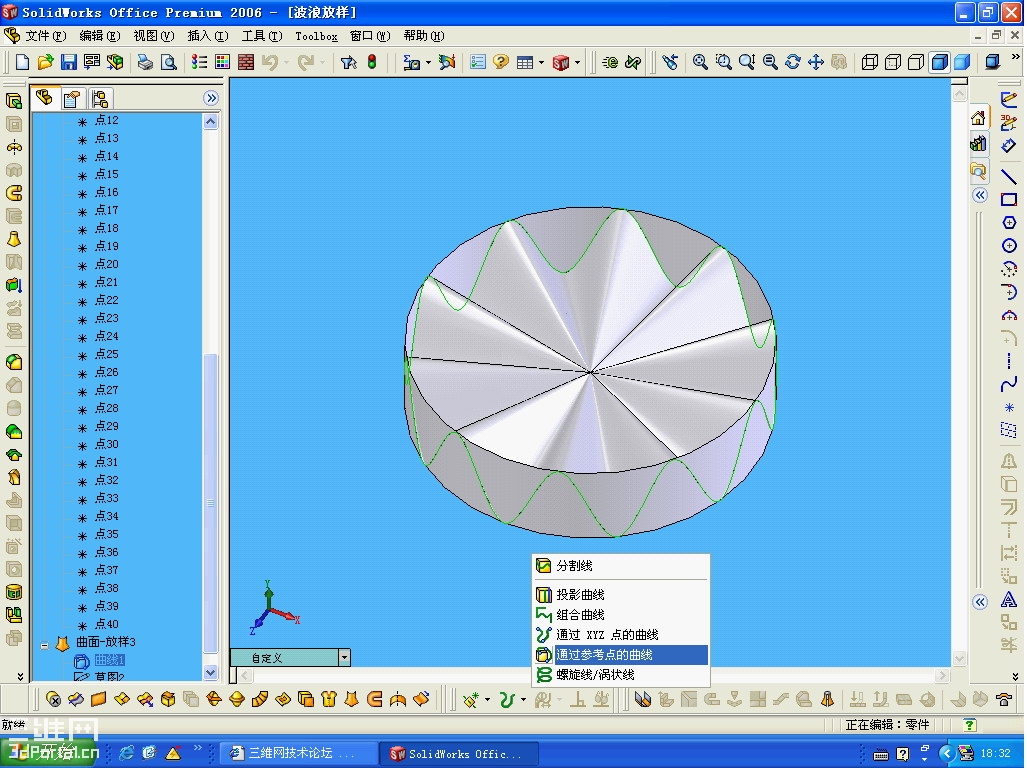Select 曲线1 under 曲面-放样3
The height and width of the screenshot is (768, 1027).
pos(109,660)
